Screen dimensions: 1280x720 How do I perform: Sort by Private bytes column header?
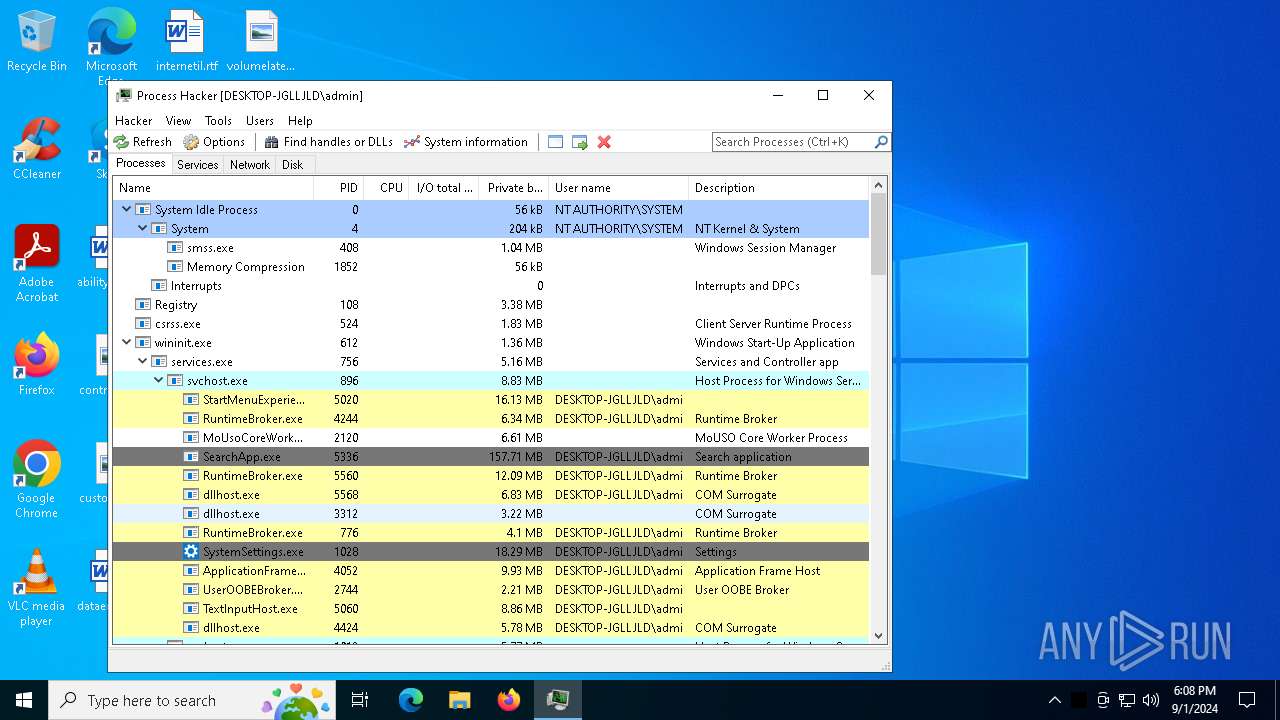point(514,188)
